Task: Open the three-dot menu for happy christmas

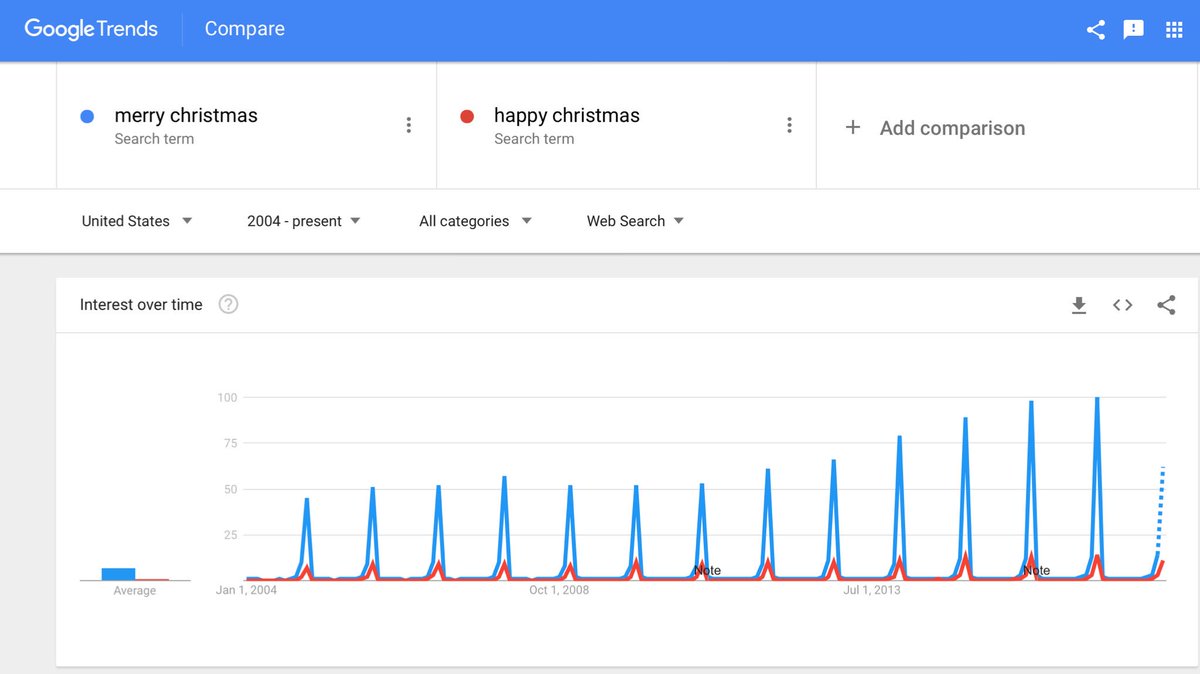Action: coord(789,125)
